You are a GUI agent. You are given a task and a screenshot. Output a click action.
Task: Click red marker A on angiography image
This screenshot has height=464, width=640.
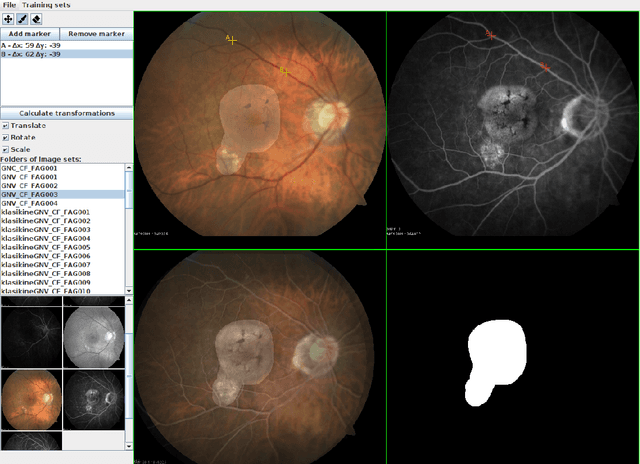[490, 35]
